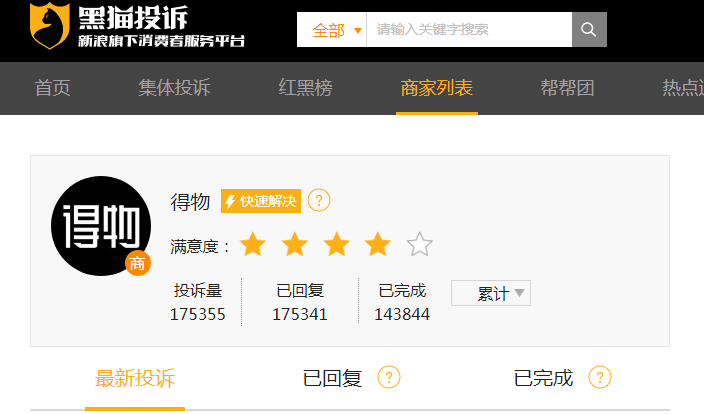Select the 商家列表 navigation item
The width and height of the screenshot is (704, 414).
(436, 88)
